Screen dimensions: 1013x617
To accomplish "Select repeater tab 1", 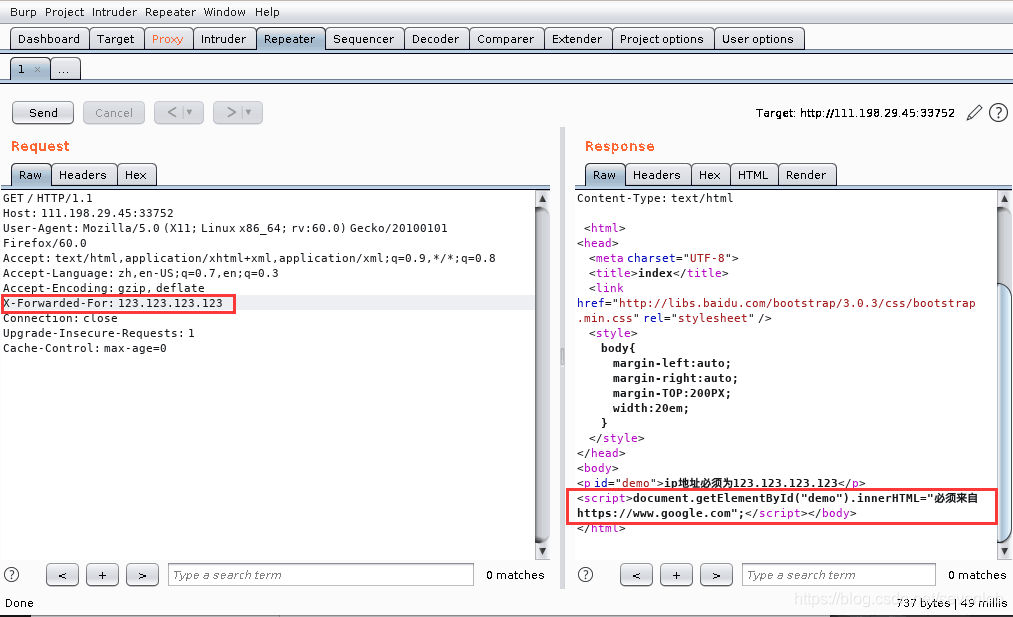I will 22,69.
